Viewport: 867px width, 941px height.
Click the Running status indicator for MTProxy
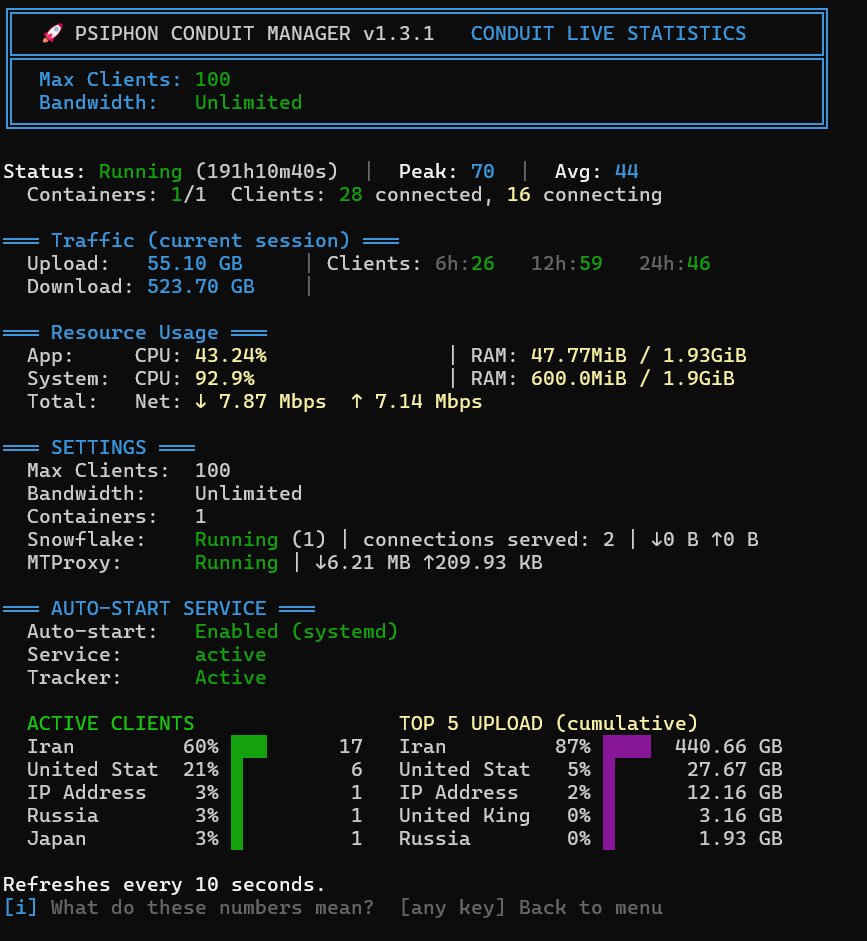pos(236,562)
